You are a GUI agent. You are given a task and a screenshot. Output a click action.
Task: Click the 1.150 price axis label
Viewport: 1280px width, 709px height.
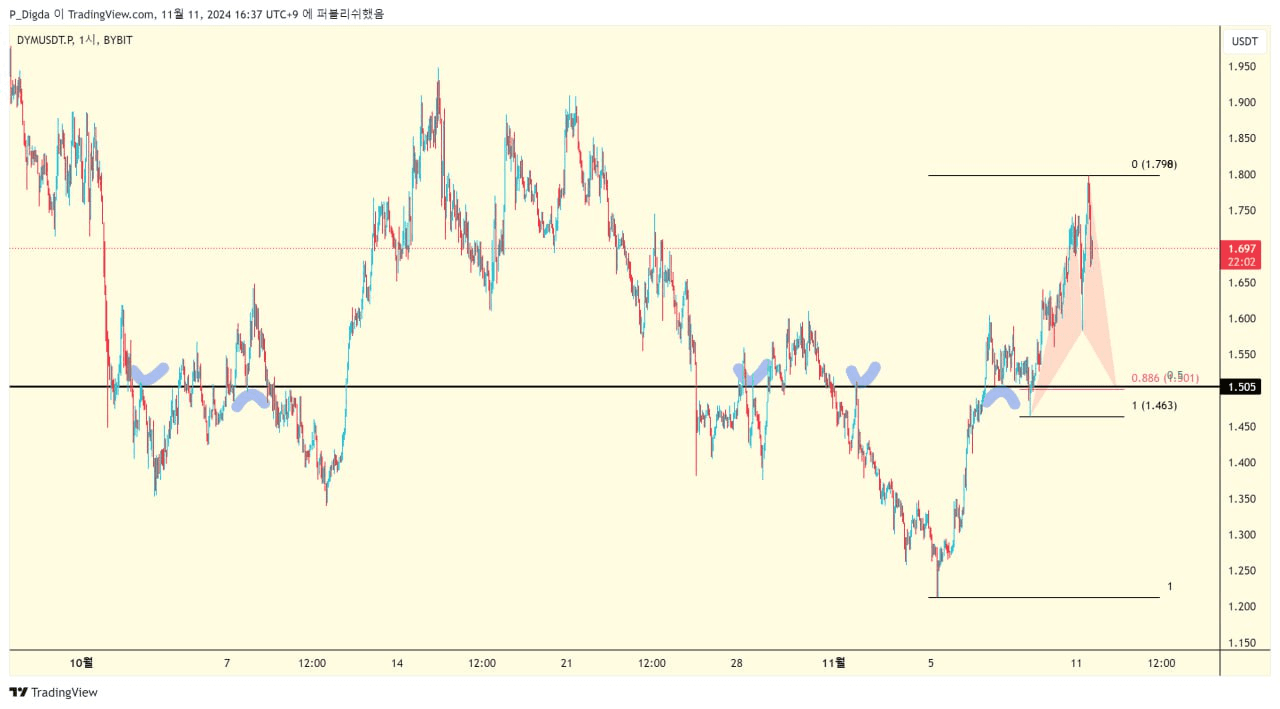[x=1242, y=643]
